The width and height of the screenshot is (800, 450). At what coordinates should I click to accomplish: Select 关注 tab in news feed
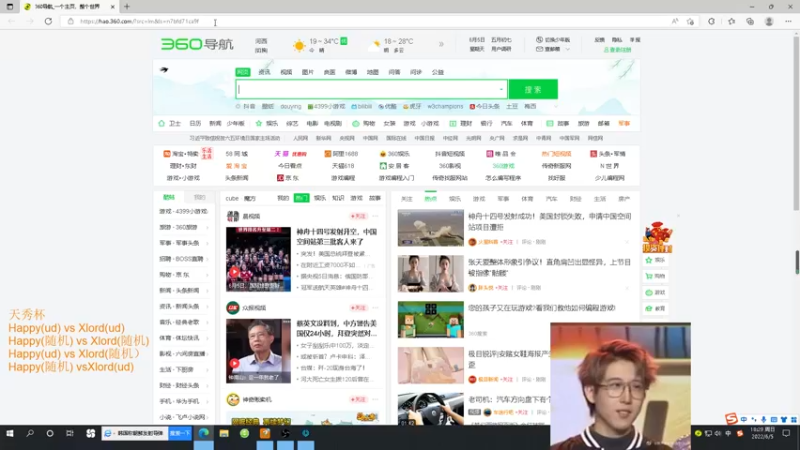coord(407,199)
